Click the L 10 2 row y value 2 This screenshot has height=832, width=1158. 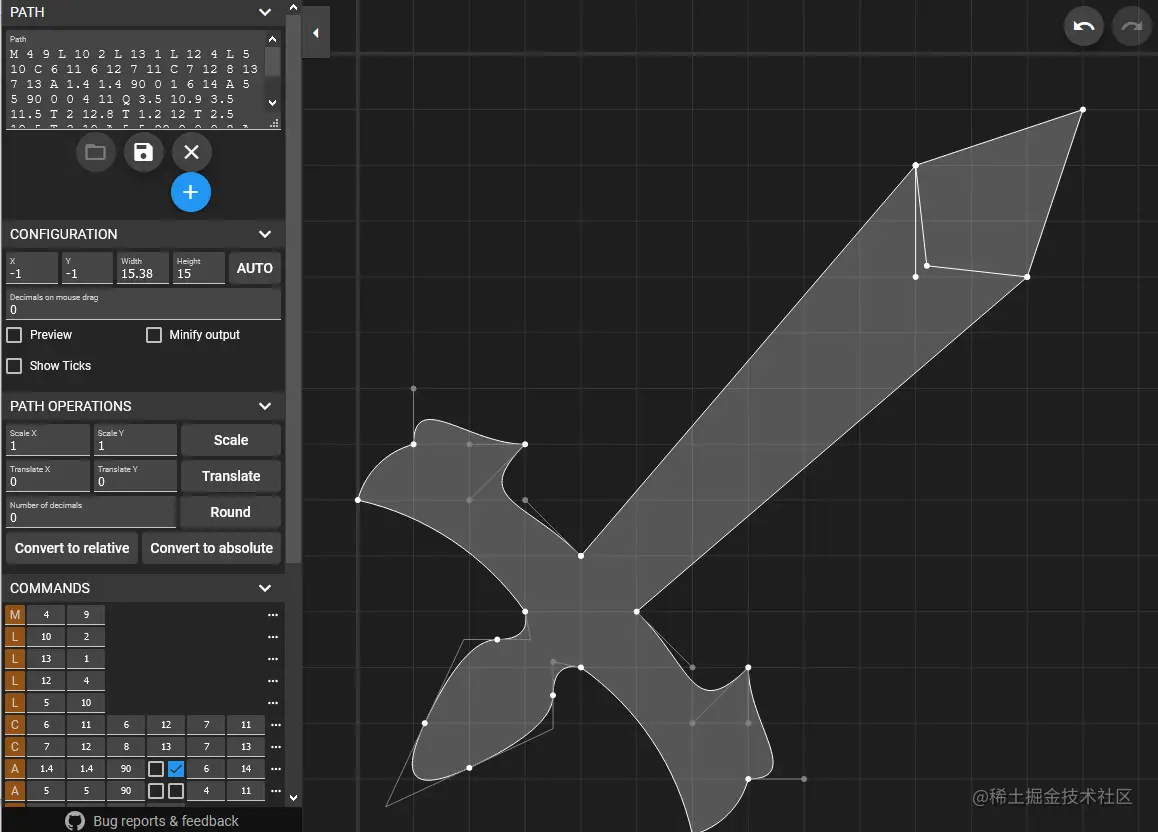(x=86, y=637)
